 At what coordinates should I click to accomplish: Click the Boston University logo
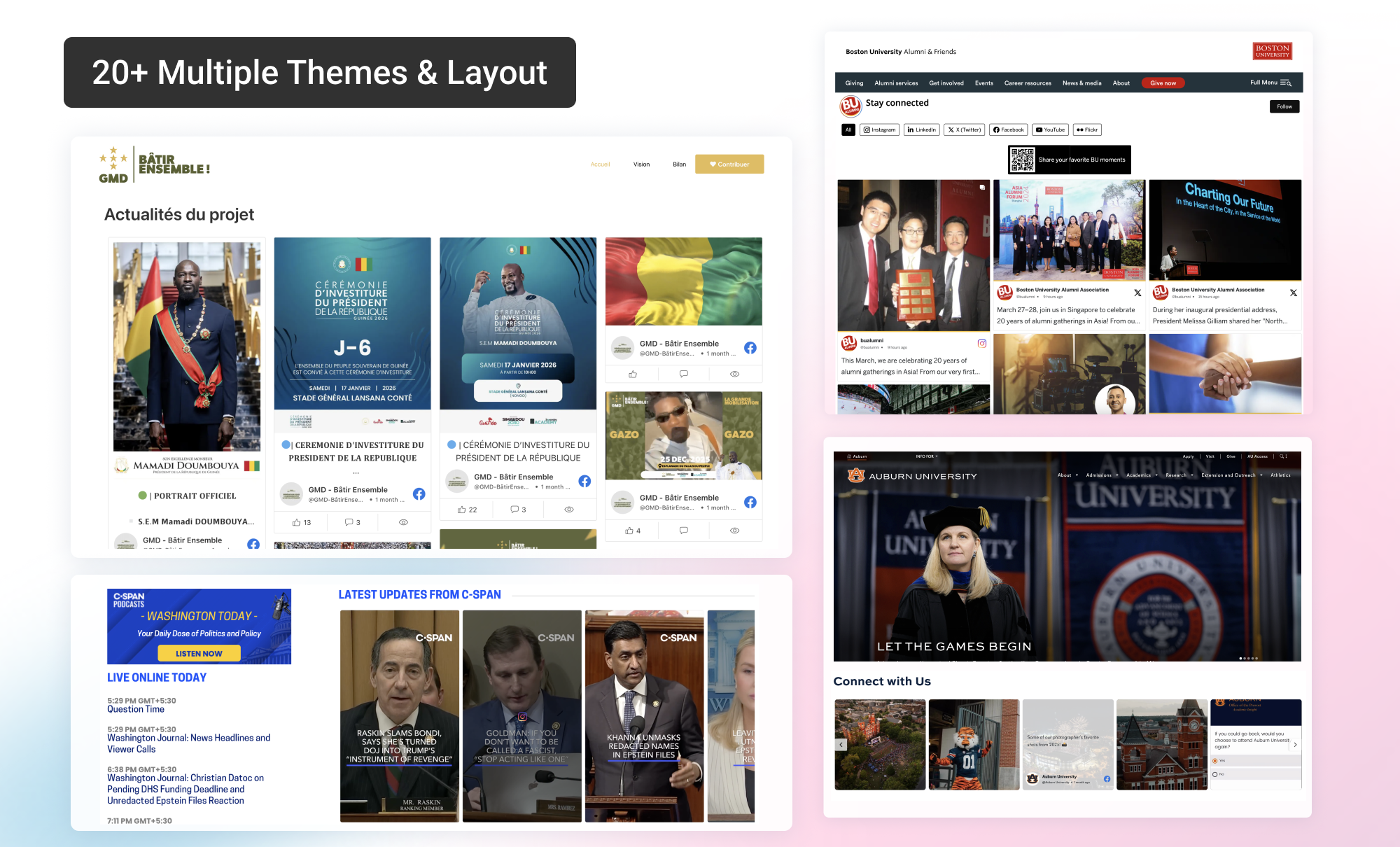pos(1272,51)
